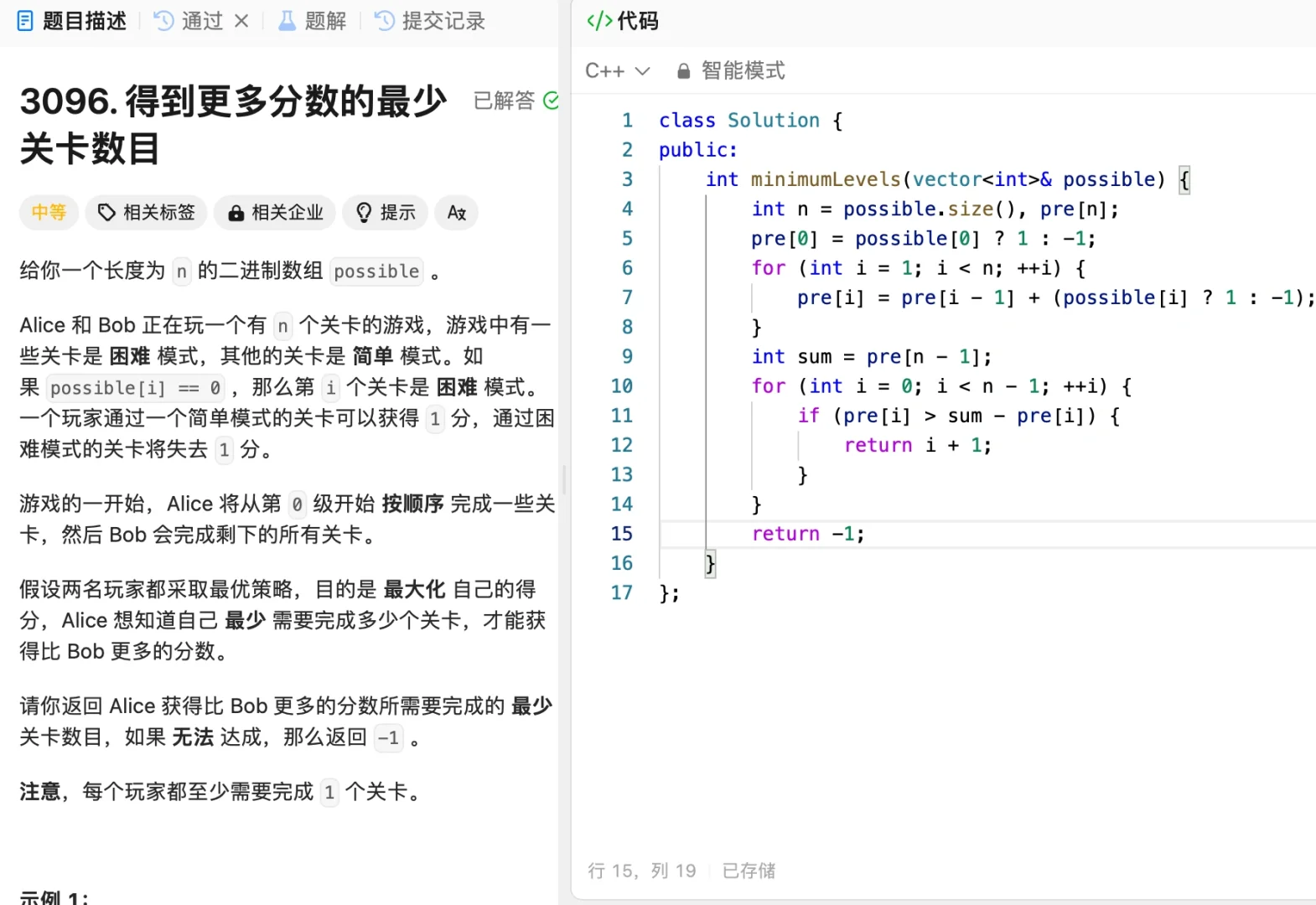The image size is (1316, 905).
Task: Click the inline code 'possible[i] == 0'
Action: click(x=135, y=387)
